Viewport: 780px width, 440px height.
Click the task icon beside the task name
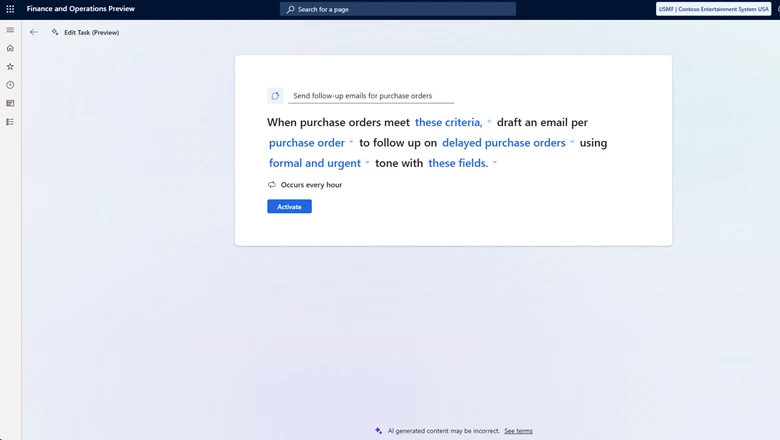[x=275, y=96]
